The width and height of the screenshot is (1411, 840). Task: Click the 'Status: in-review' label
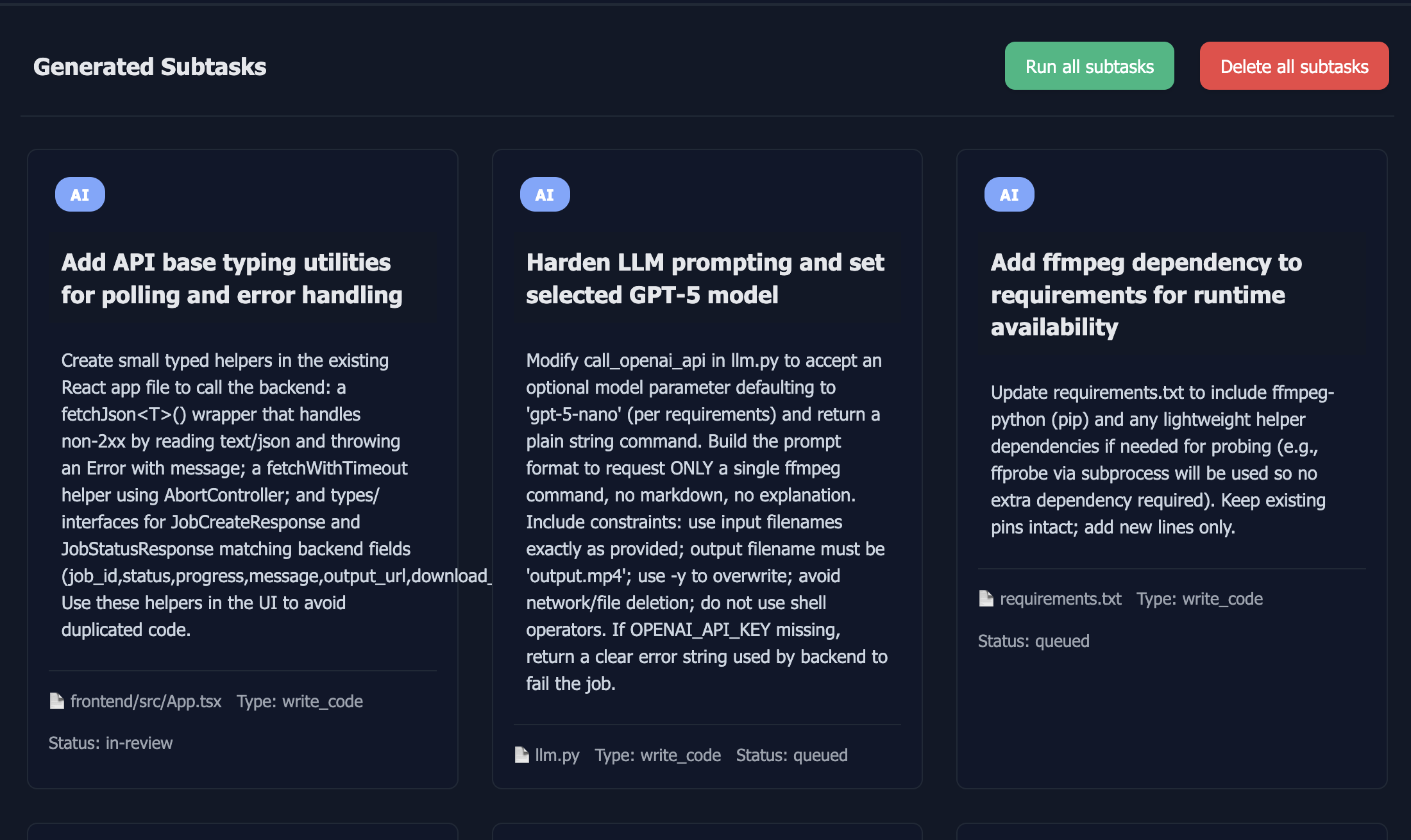pos(110,743)
